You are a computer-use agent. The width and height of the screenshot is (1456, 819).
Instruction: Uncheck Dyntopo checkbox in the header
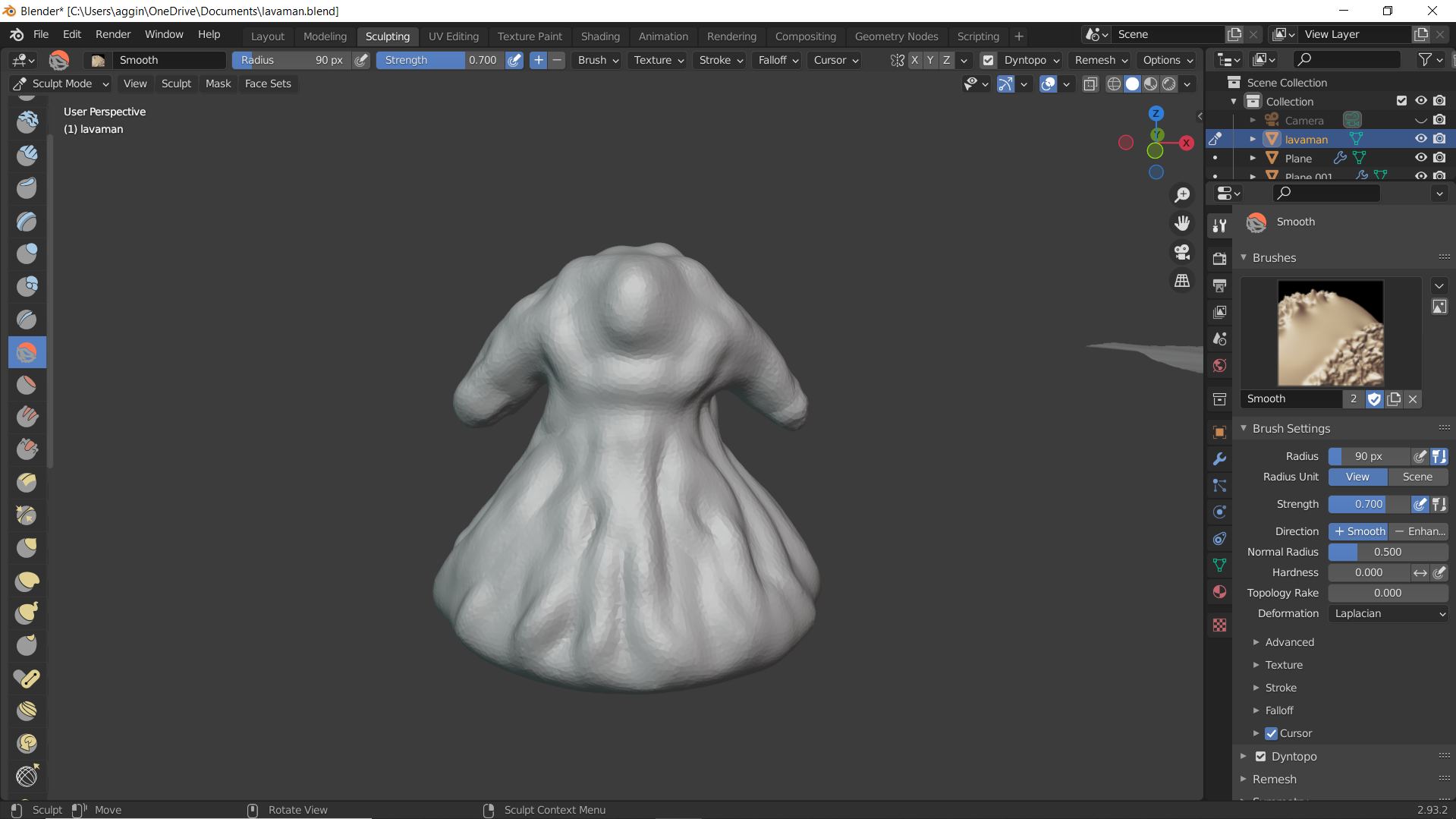coord(988,60)
